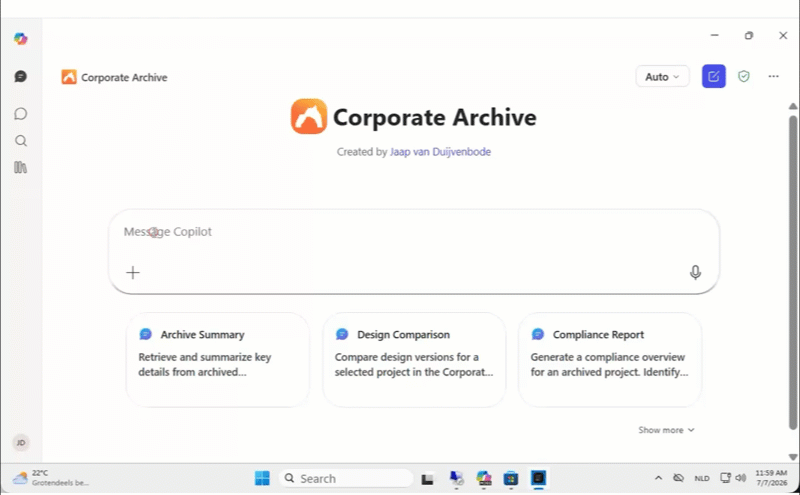800x495 pixels.
Task: Open the Copilot logo home icon
Action: pos(20,39)
